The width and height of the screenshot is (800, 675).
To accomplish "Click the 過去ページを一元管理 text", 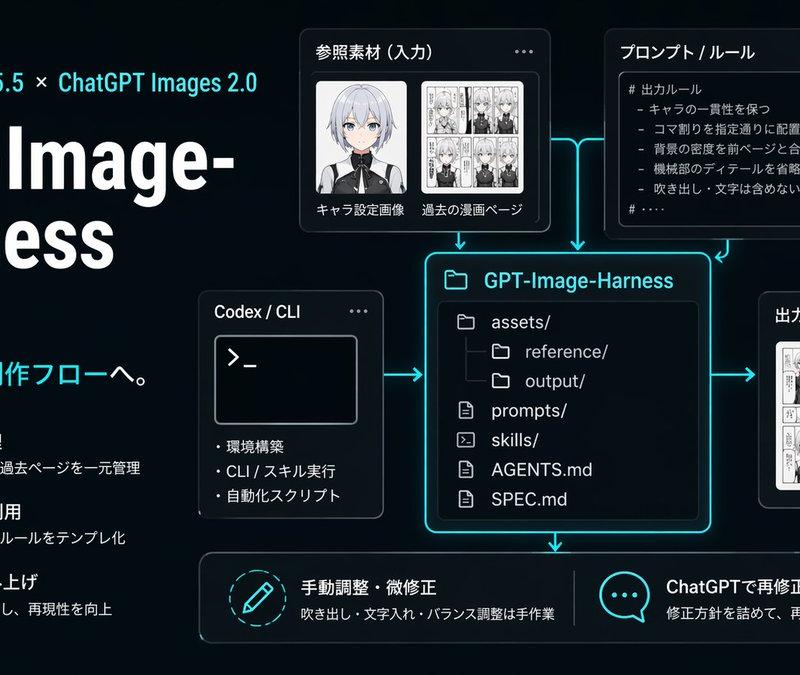I will [x=70, y=468].
